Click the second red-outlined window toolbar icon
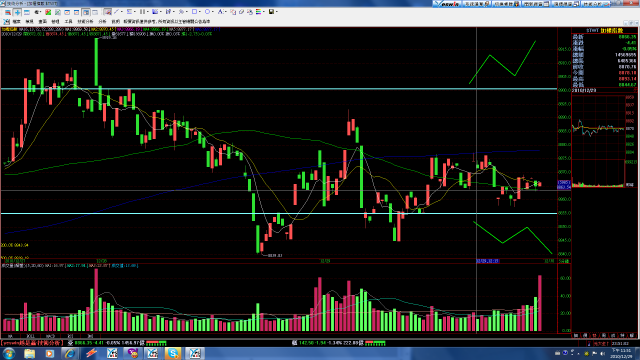 click(76, 12)
